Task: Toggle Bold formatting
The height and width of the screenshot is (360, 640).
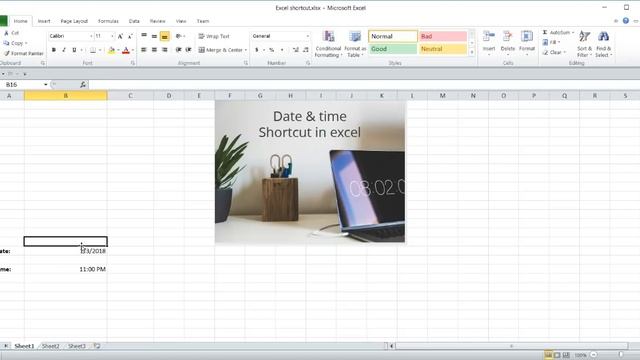Action: pos(53,50)
